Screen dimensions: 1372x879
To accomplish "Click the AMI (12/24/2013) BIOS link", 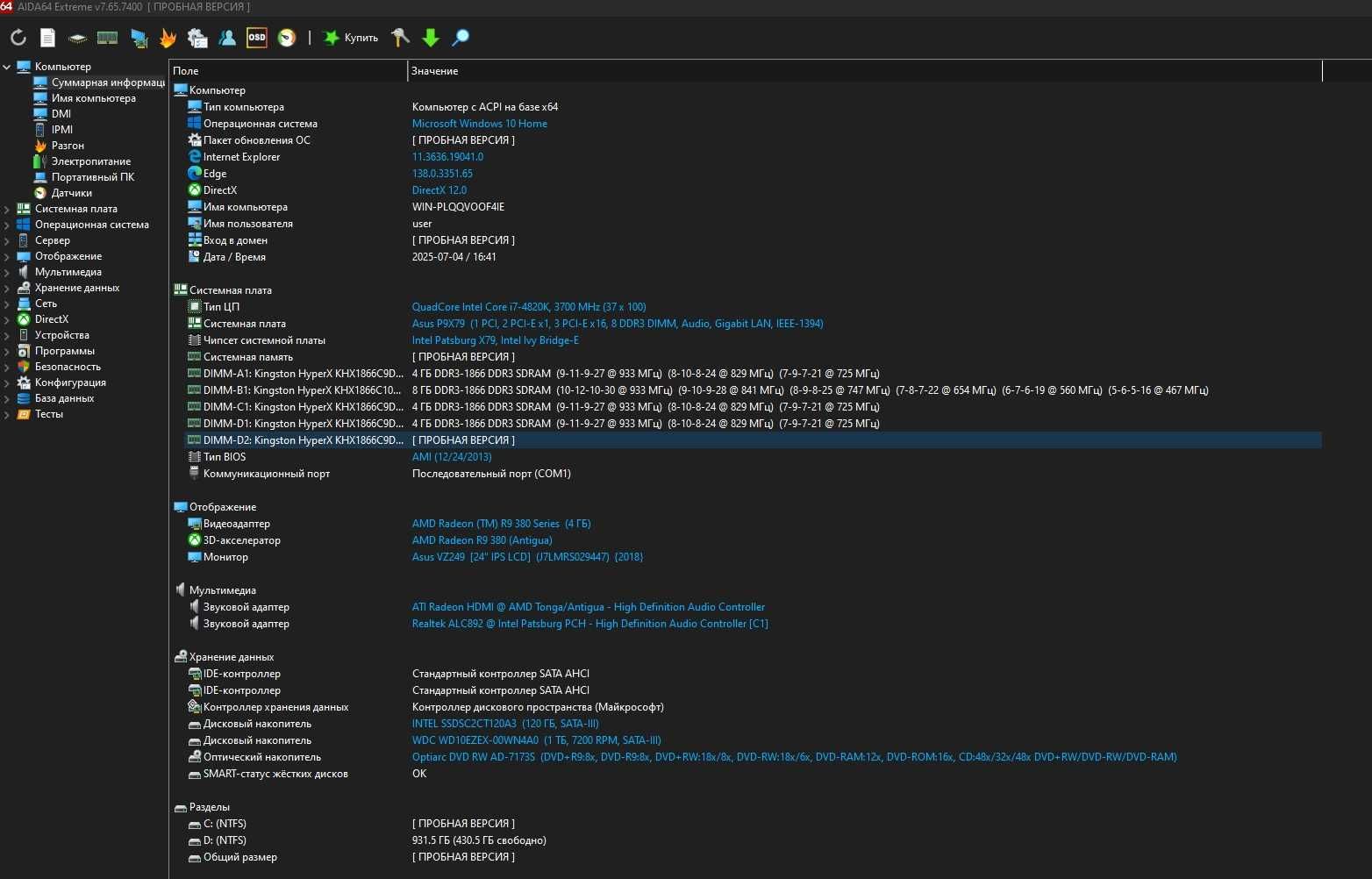I will point(452,457).
